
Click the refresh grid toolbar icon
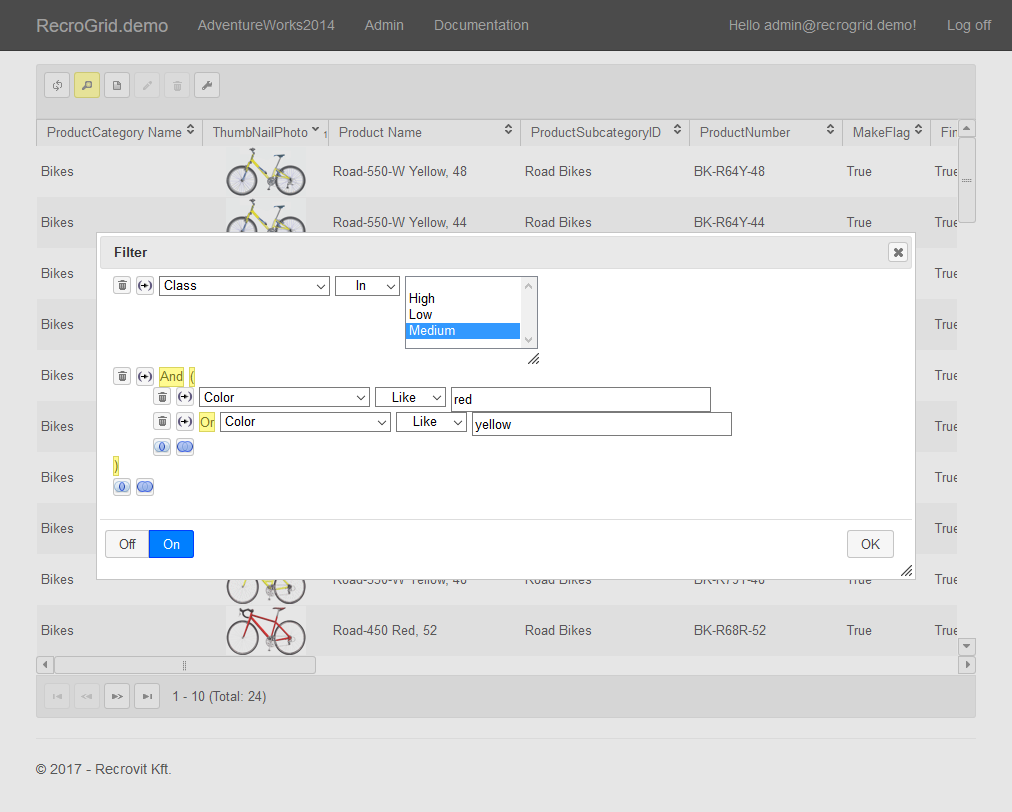57,85
